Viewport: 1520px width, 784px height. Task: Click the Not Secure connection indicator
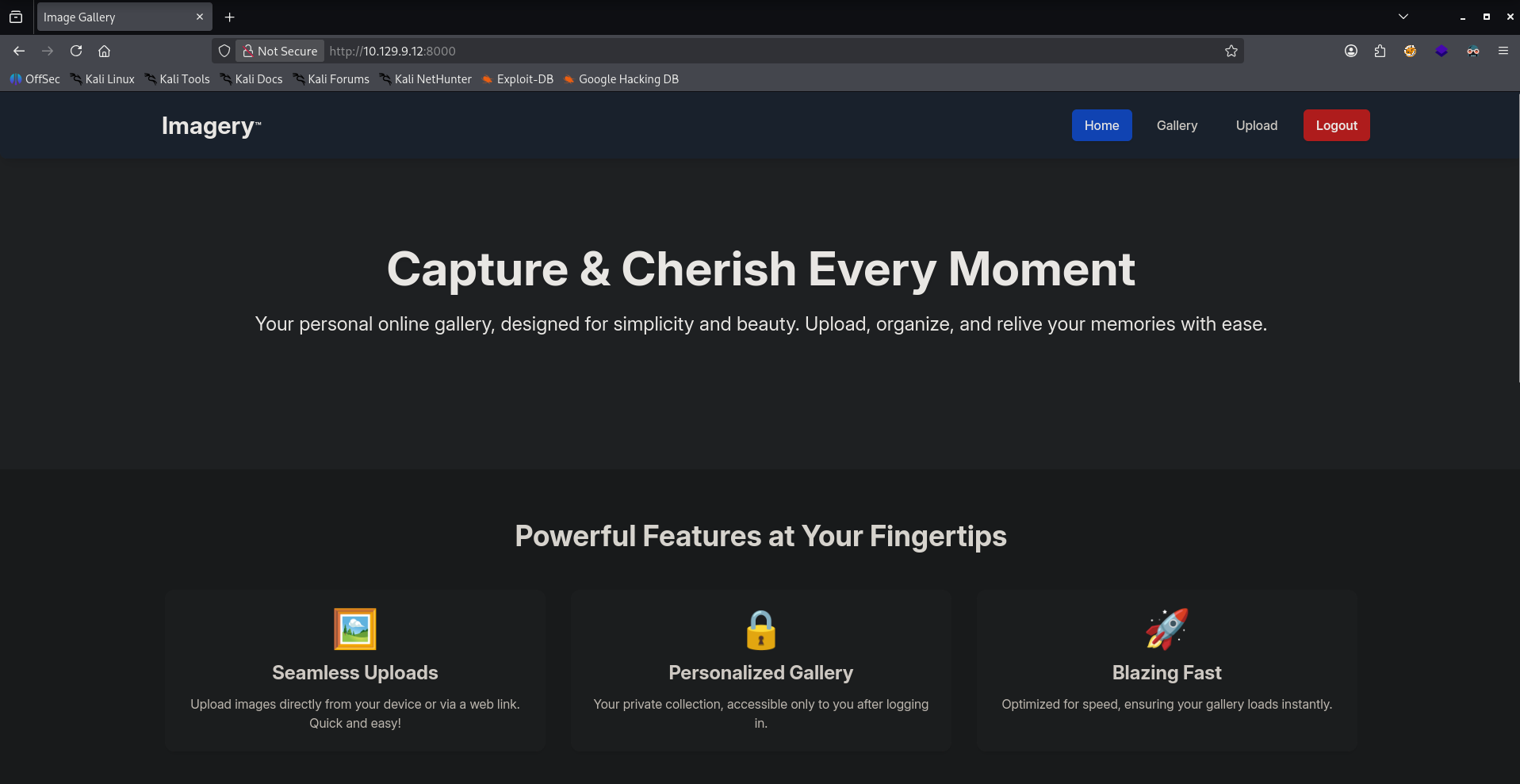[281, 51]
